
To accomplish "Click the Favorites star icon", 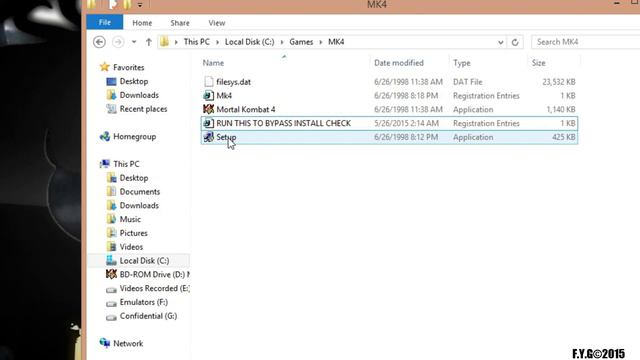I will (x=104, y=67).
